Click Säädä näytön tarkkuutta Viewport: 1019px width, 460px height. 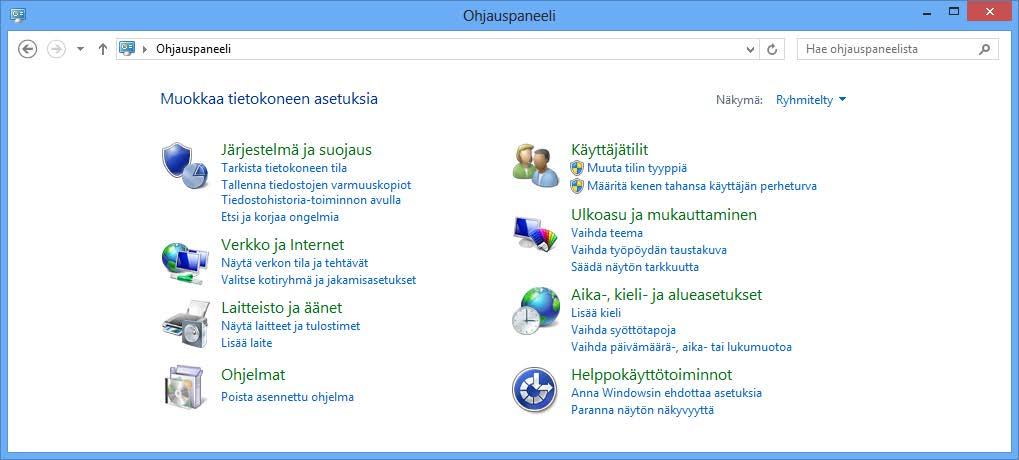tap(634, 267)
